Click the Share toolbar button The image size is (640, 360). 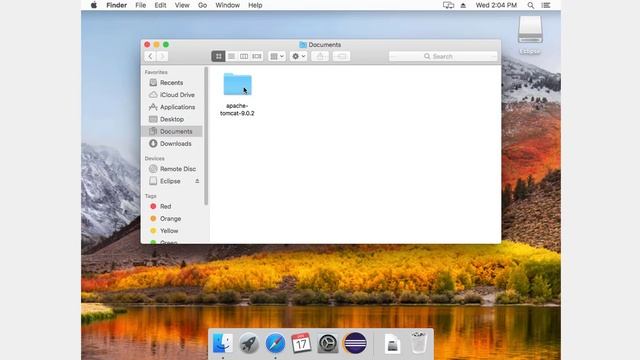tap(320, 56)
